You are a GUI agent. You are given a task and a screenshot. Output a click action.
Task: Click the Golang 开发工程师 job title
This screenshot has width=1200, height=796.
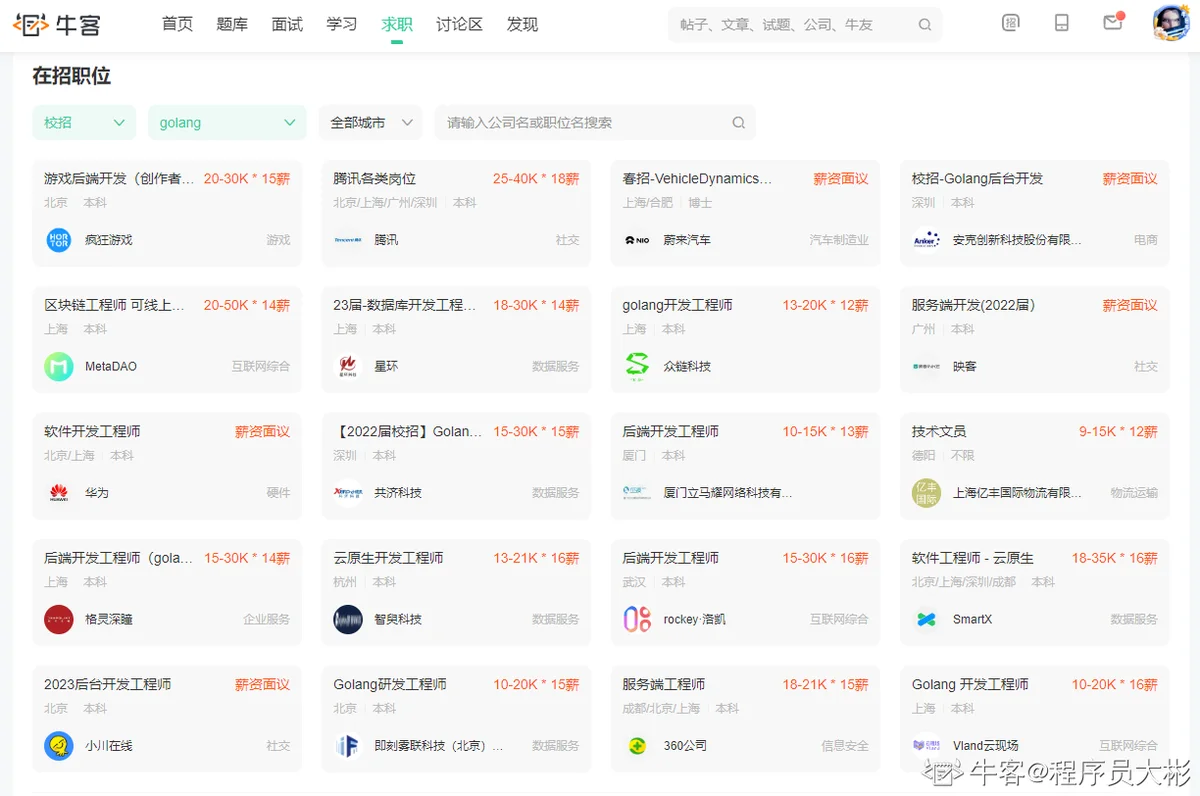tap(970, 684)
